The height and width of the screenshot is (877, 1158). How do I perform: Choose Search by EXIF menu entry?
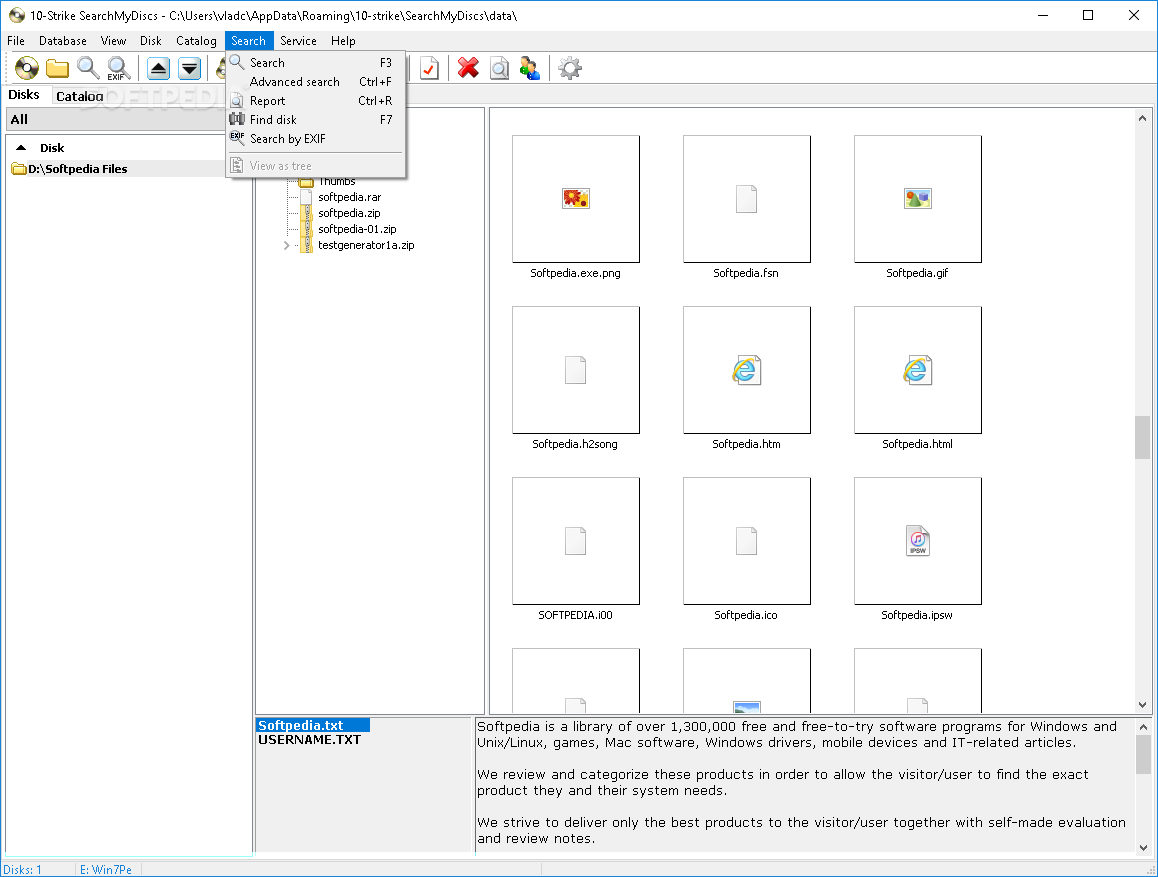316,139
